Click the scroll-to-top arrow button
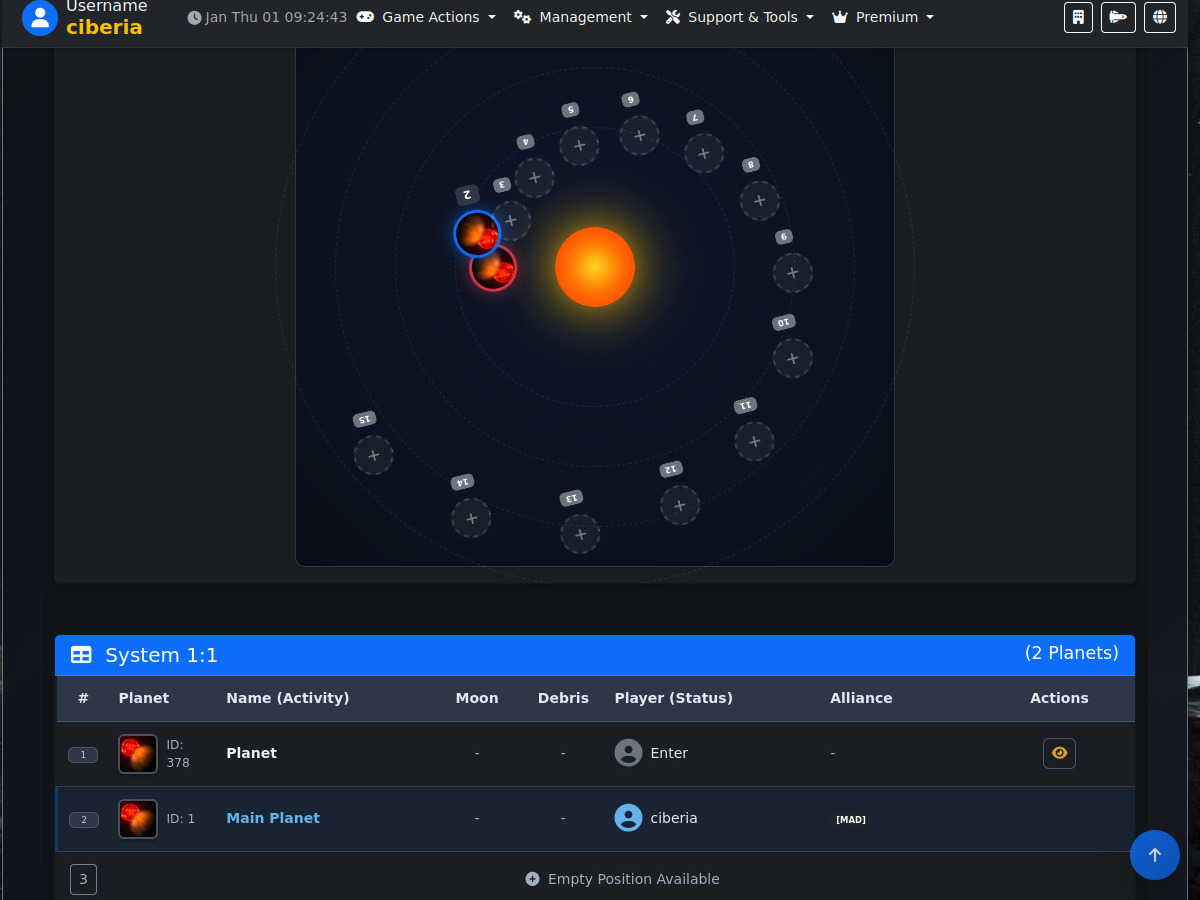1200x900 pixels. pyautogui.click(x=1154, y=855)
